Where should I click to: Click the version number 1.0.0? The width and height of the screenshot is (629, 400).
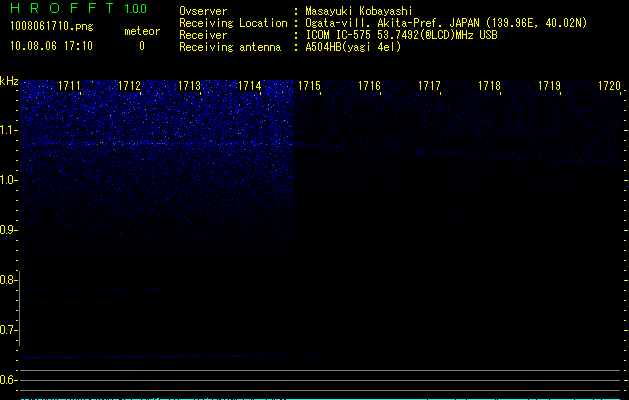136,8
